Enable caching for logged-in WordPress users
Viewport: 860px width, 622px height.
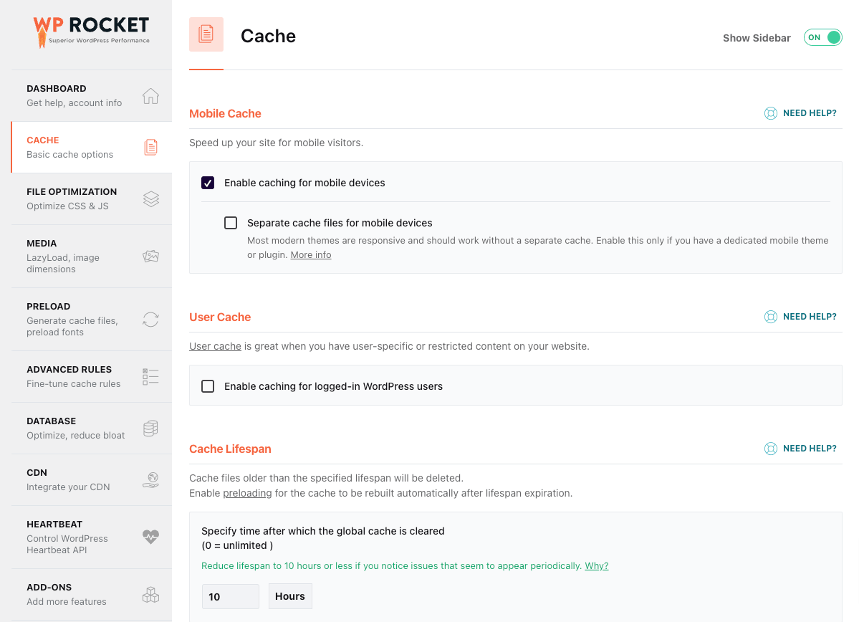tap(208, 386)
